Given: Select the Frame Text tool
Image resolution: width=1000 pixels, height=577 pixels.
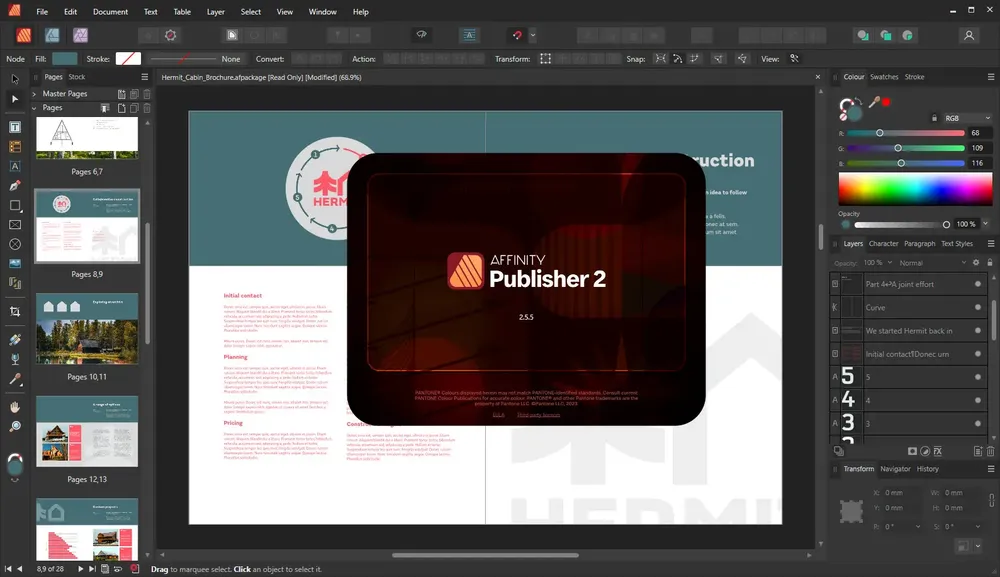Looking at the screenshot, I should [15, 127].
